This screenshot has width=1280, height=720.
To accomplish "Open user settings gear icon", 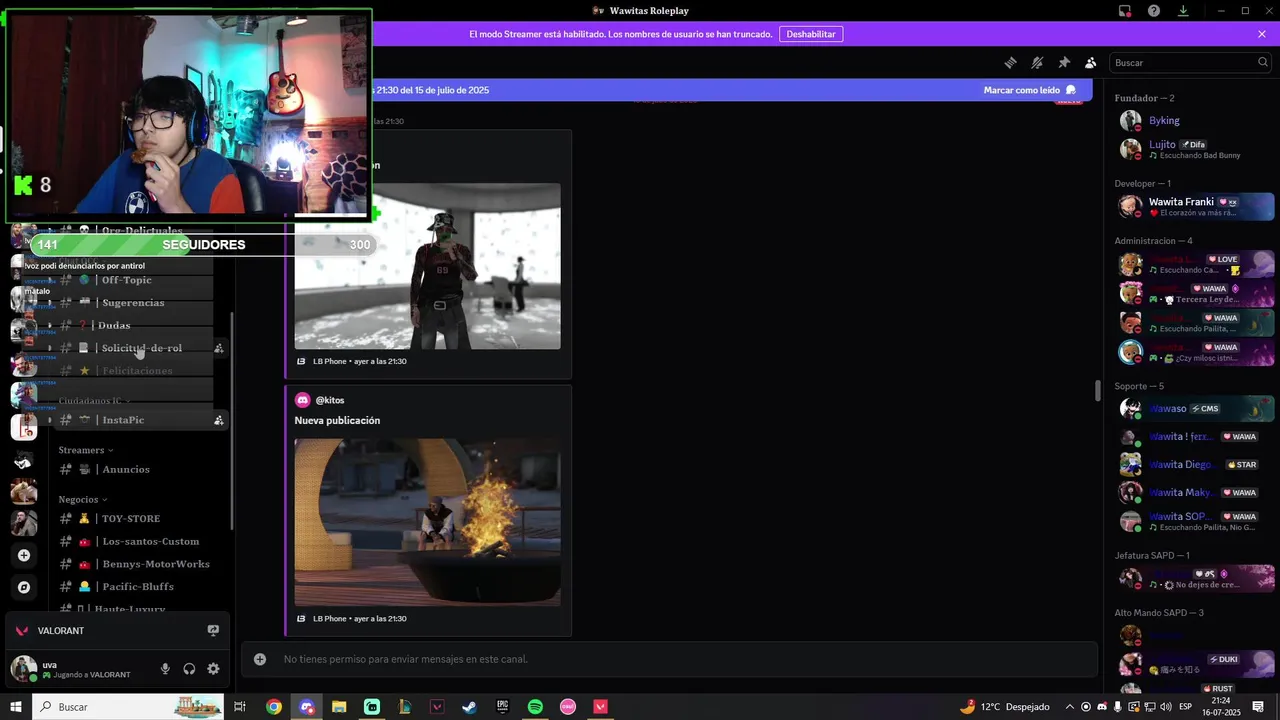I will tap(213, 669).
